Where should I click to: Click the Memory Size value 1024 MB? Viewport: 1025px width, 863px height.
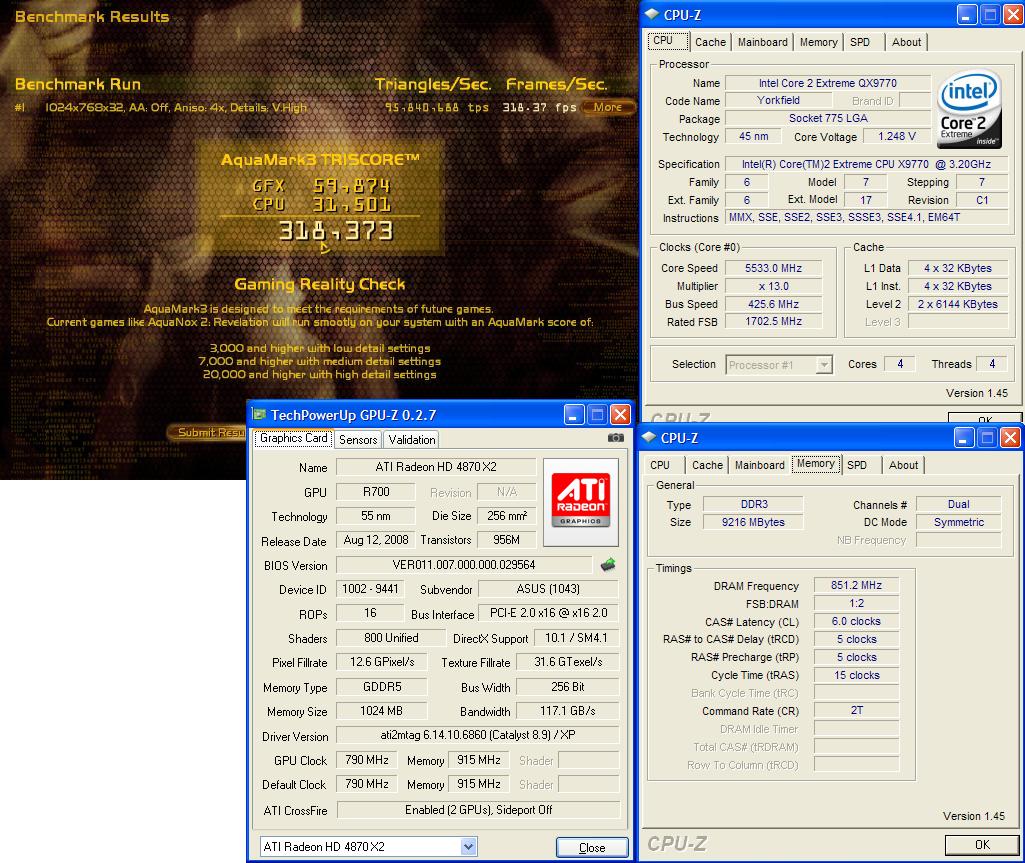(x=381, y=711)
